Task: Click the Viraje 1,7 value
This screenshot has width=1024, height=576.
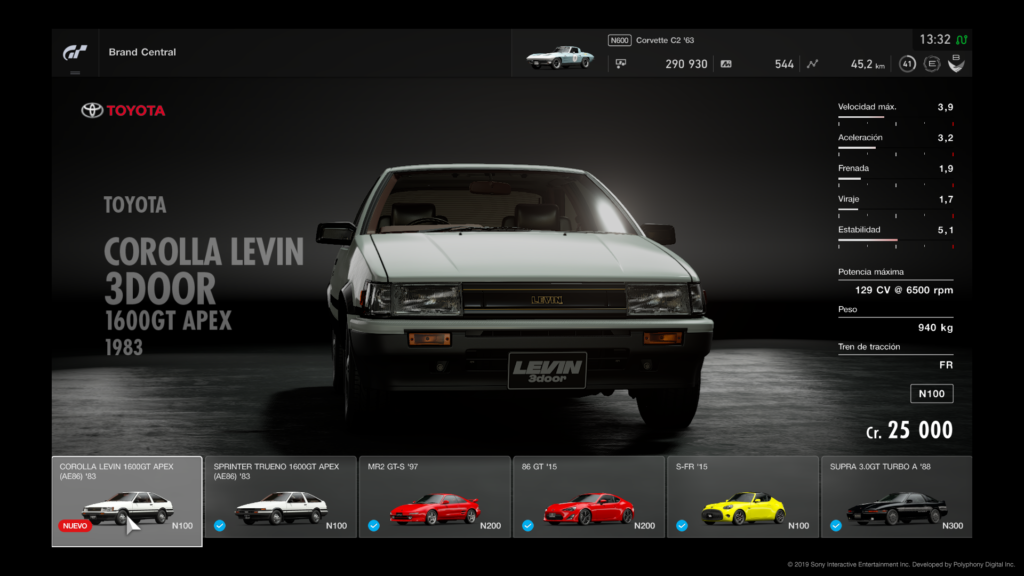Action: tap(946, 199)
